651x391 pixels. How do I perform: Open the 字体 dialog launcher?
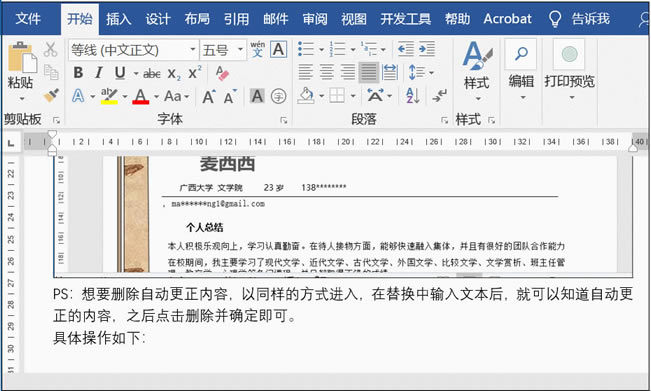[284, 120]
